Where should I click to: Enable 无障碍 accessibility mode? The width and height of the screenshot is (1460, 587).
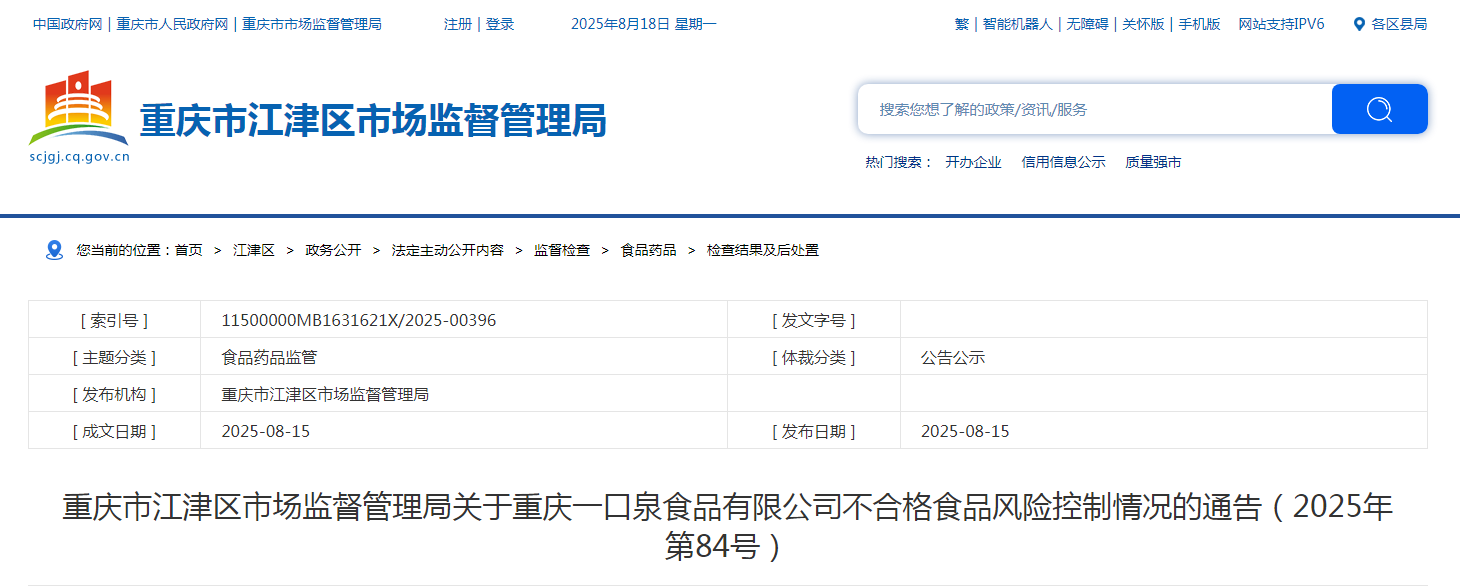[1087, 24]
